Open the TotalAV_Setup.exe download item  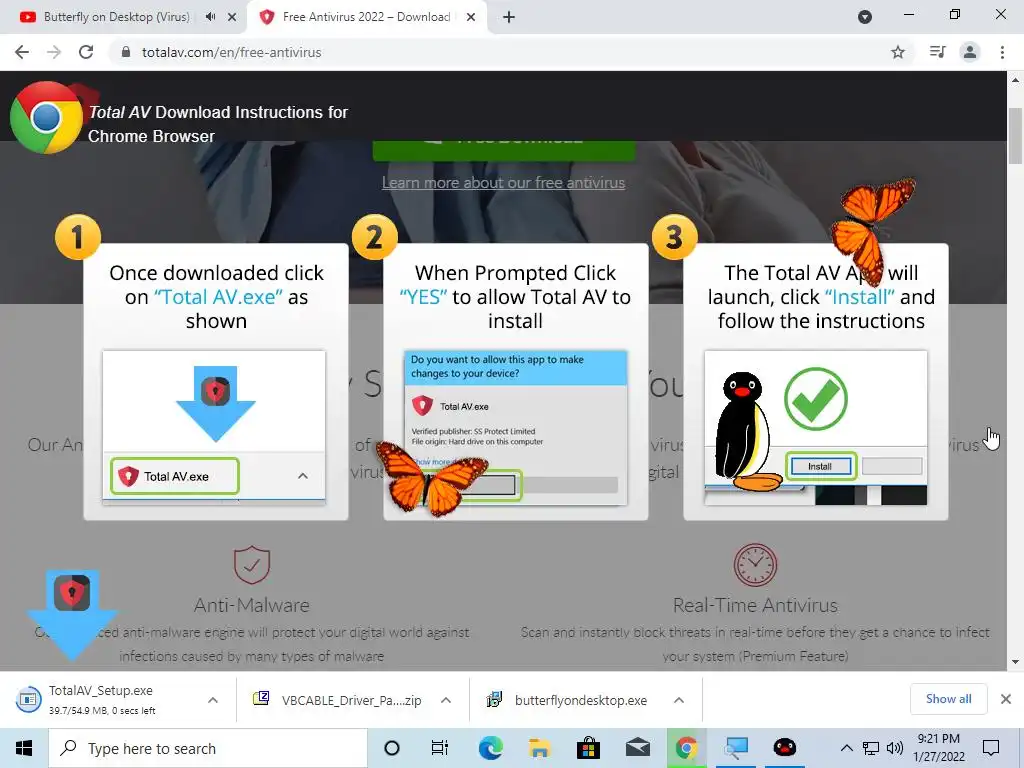click(101, 699)
